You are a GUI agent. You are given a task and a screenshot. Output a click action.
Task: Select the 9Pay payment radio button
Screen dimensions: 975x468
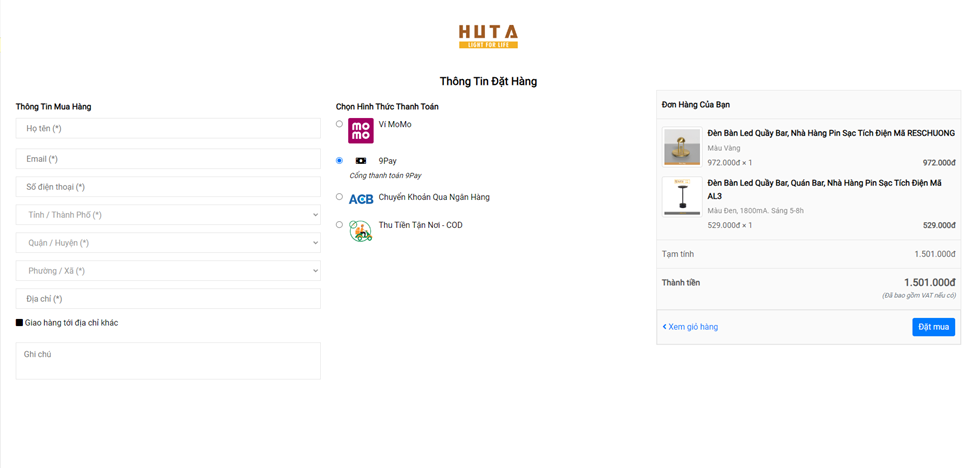click(339, 160)
